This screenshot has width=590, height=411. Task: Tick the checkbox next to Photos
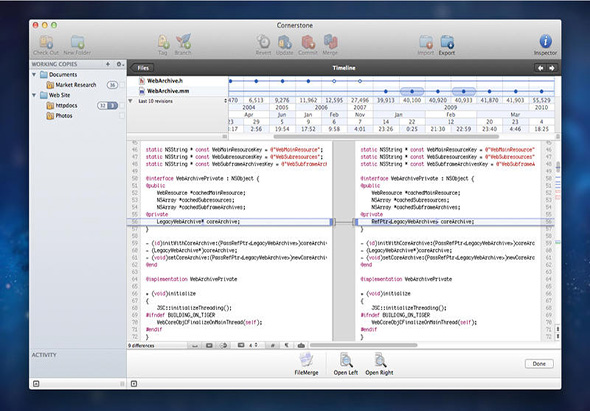click(122, 116)
